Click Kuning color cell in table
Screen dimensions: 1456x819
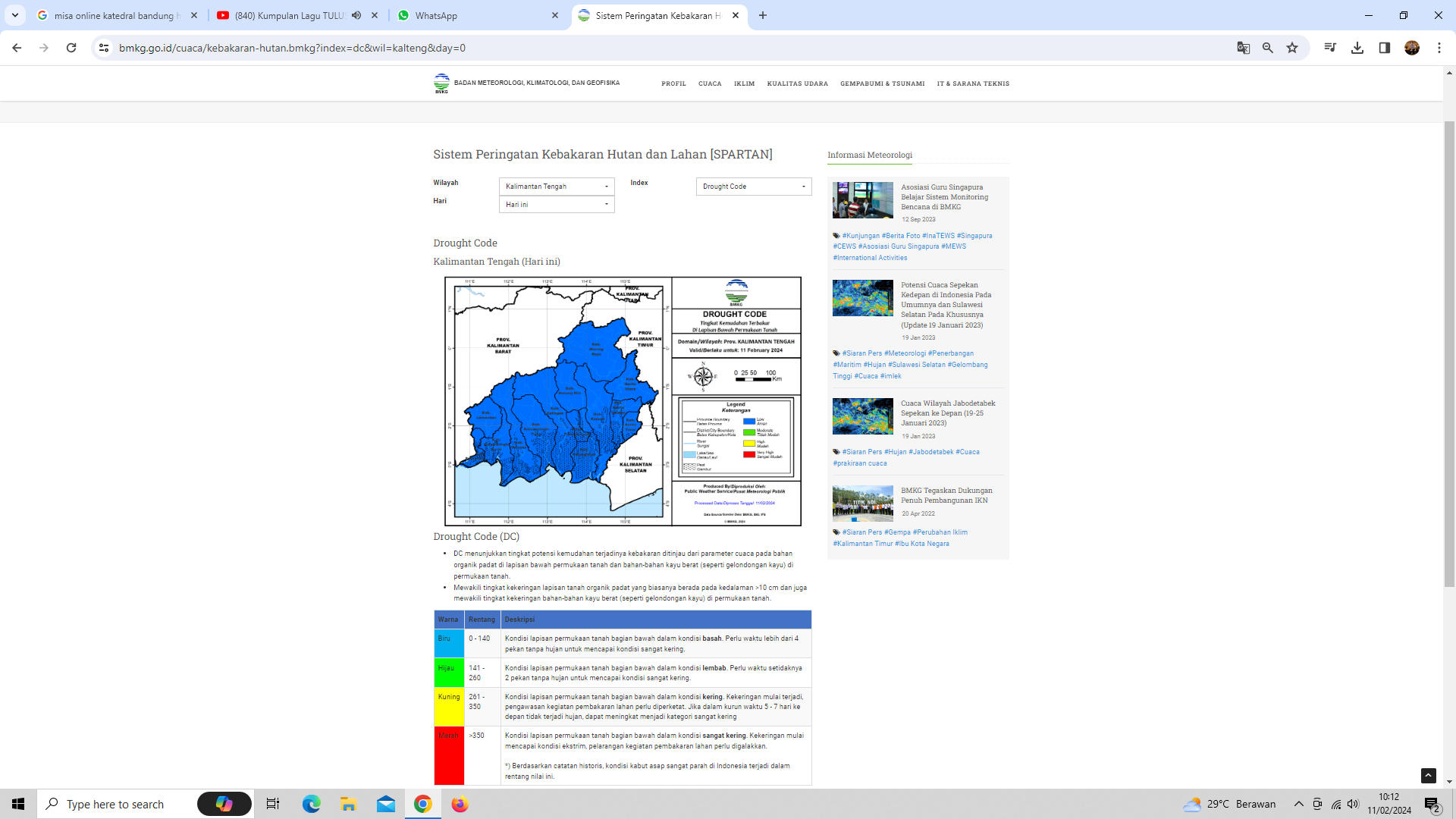pyautogui.click(x=449, y=708)
